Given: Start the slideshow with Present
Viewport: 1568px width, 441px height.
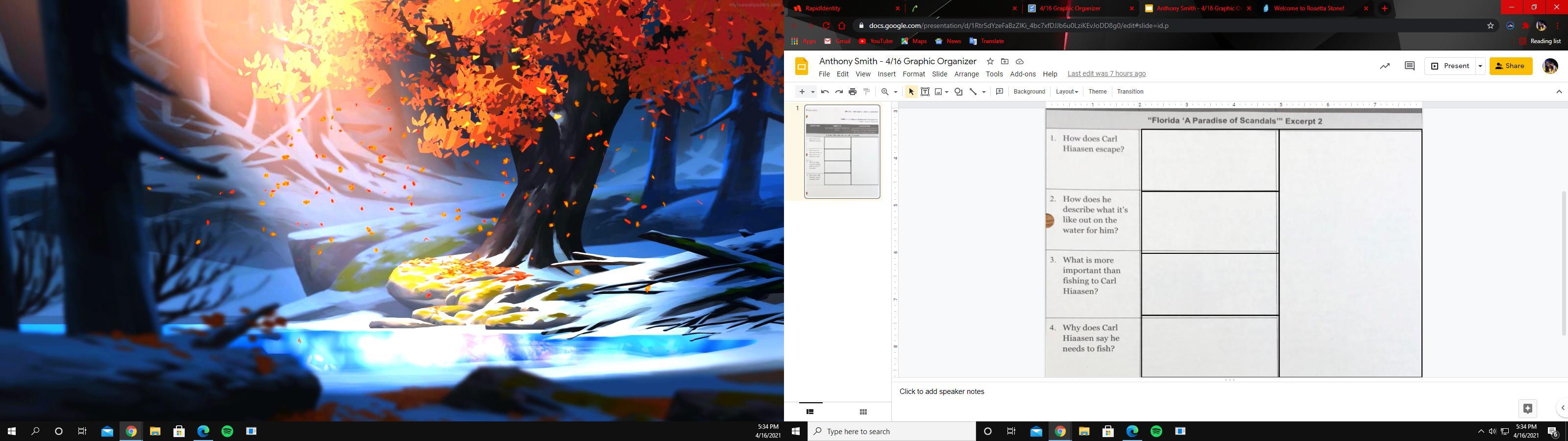Looking at the screenshot, I should click(1450, 66).
